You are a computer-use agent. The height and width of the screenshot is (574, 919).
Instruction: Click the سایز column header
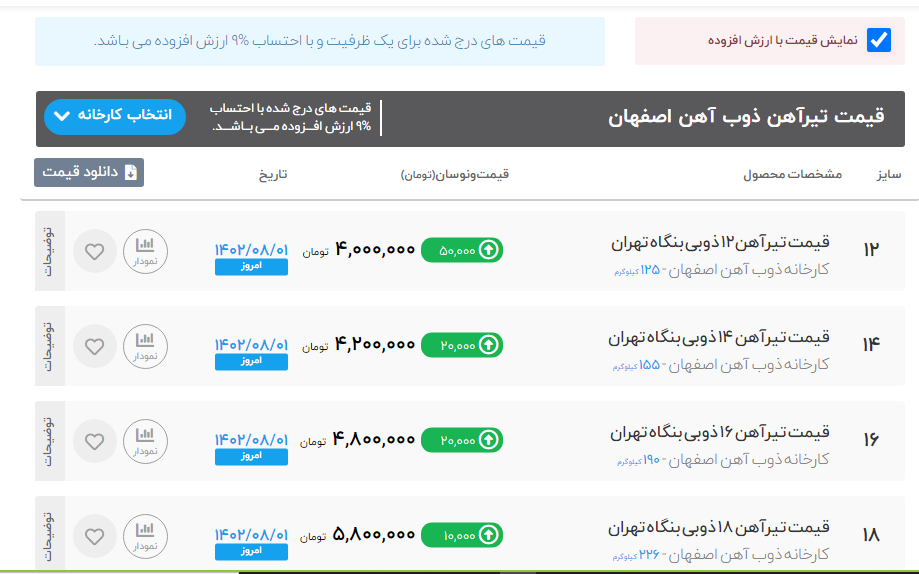click(x=888, y=174)
